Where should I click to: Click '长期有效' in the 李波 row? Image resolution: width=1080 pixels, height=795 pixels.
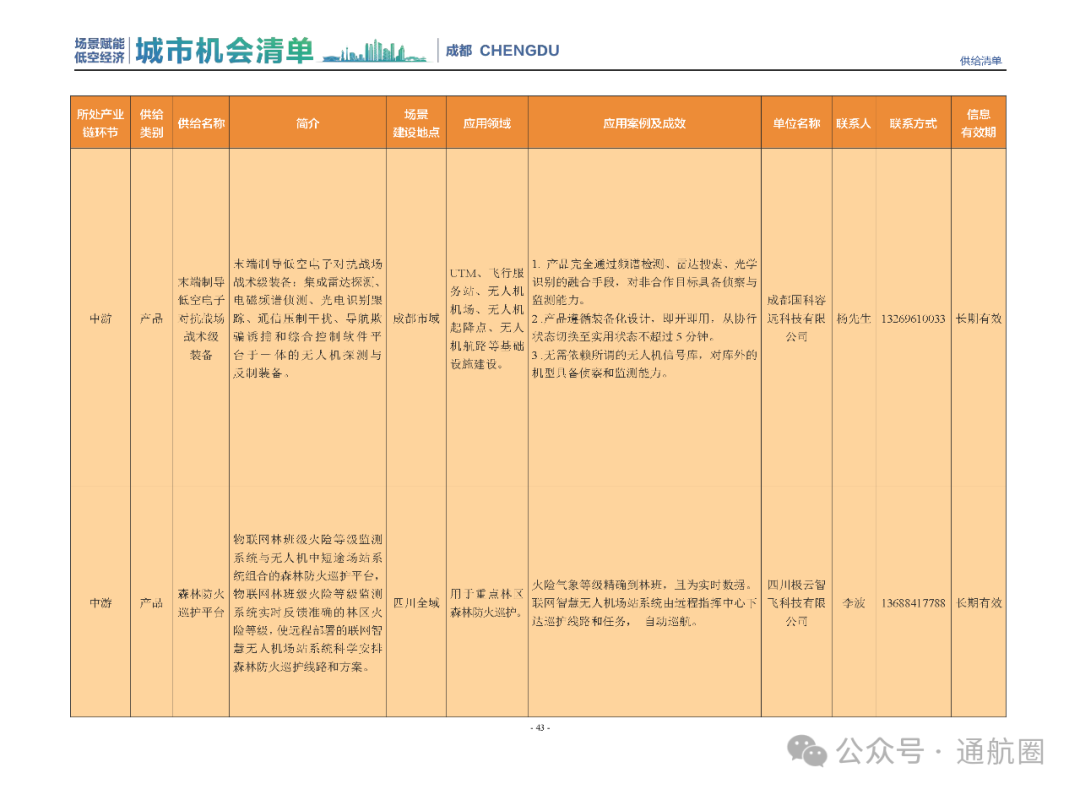tap(979, 603)
